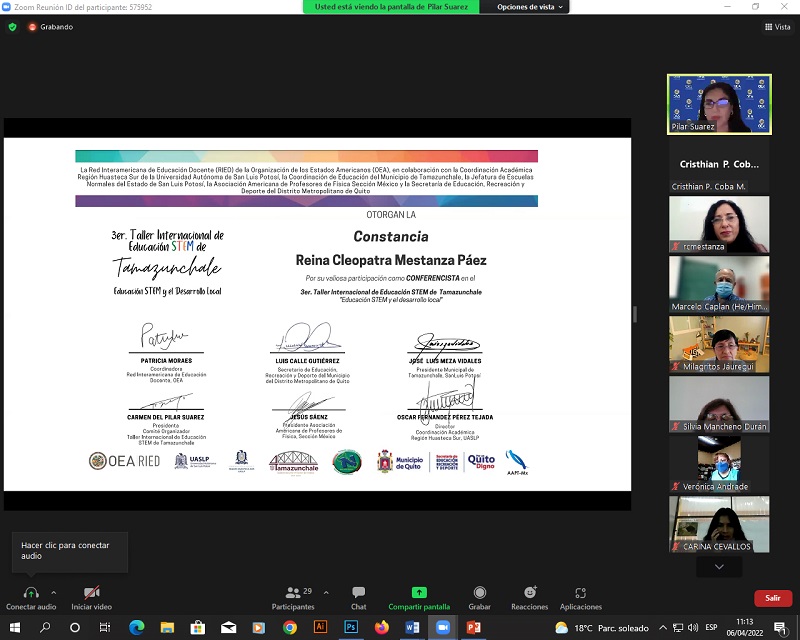Expand the Participantes options arrow
The image size is (800, 640).
coord(326,593)
